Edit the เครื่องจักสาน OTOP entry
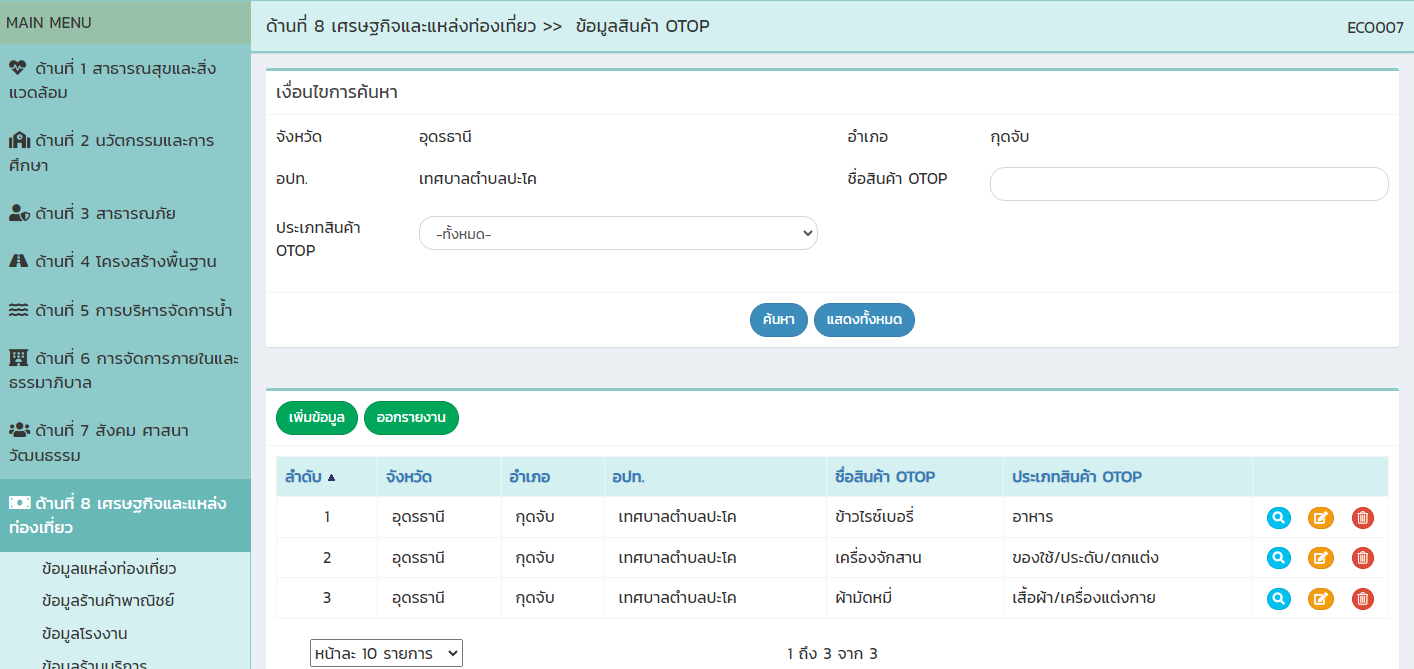The width and height of the screenshot is (1414, 669). pyautogui.click(x=1321, y=558)
